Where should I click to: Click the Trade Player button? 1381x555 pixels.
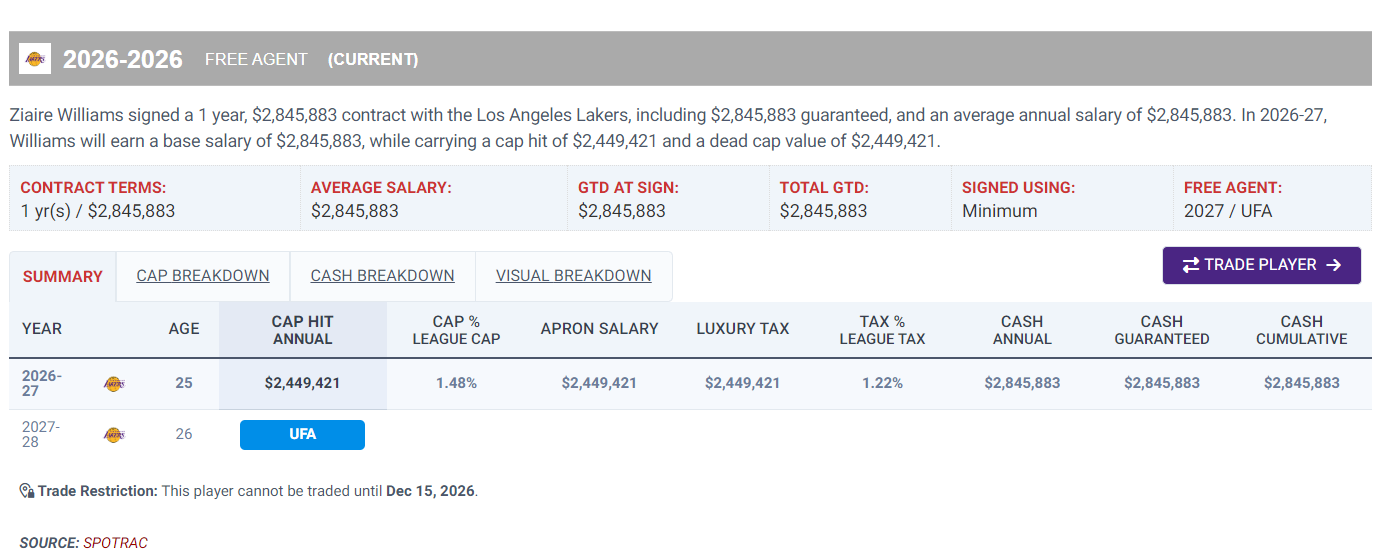point(1262,265)
